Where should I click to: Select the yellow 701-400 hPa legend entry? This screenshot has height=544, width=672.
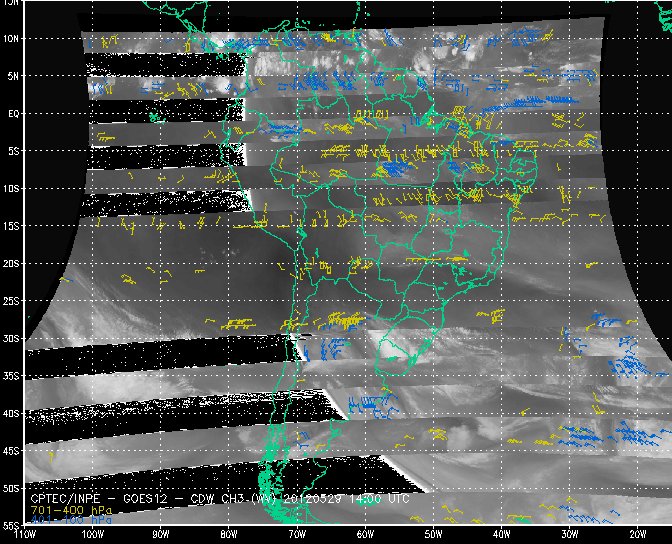pos(71,510)
